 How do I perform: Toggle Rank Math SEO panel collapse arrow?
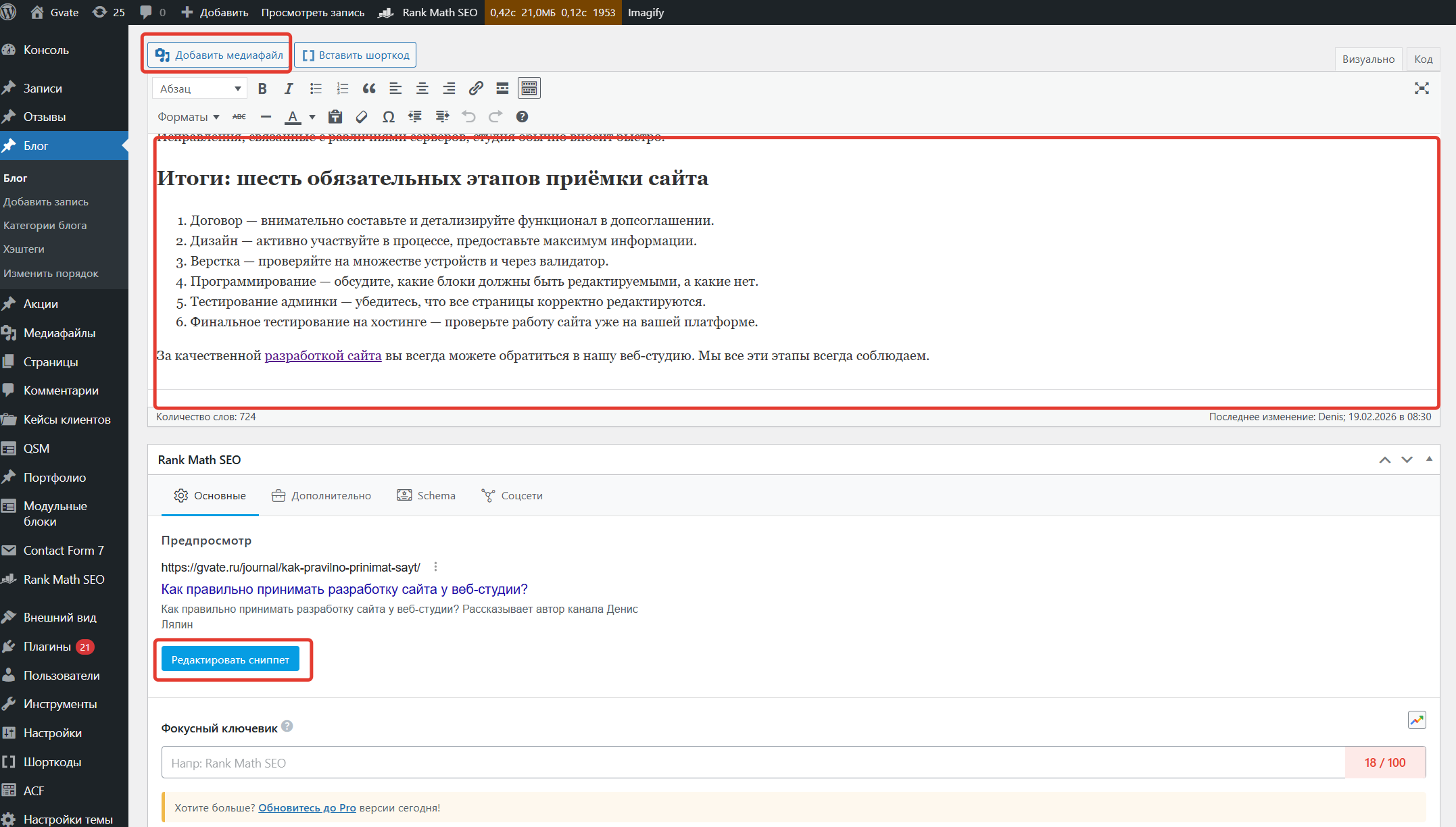click(1429, 459)
